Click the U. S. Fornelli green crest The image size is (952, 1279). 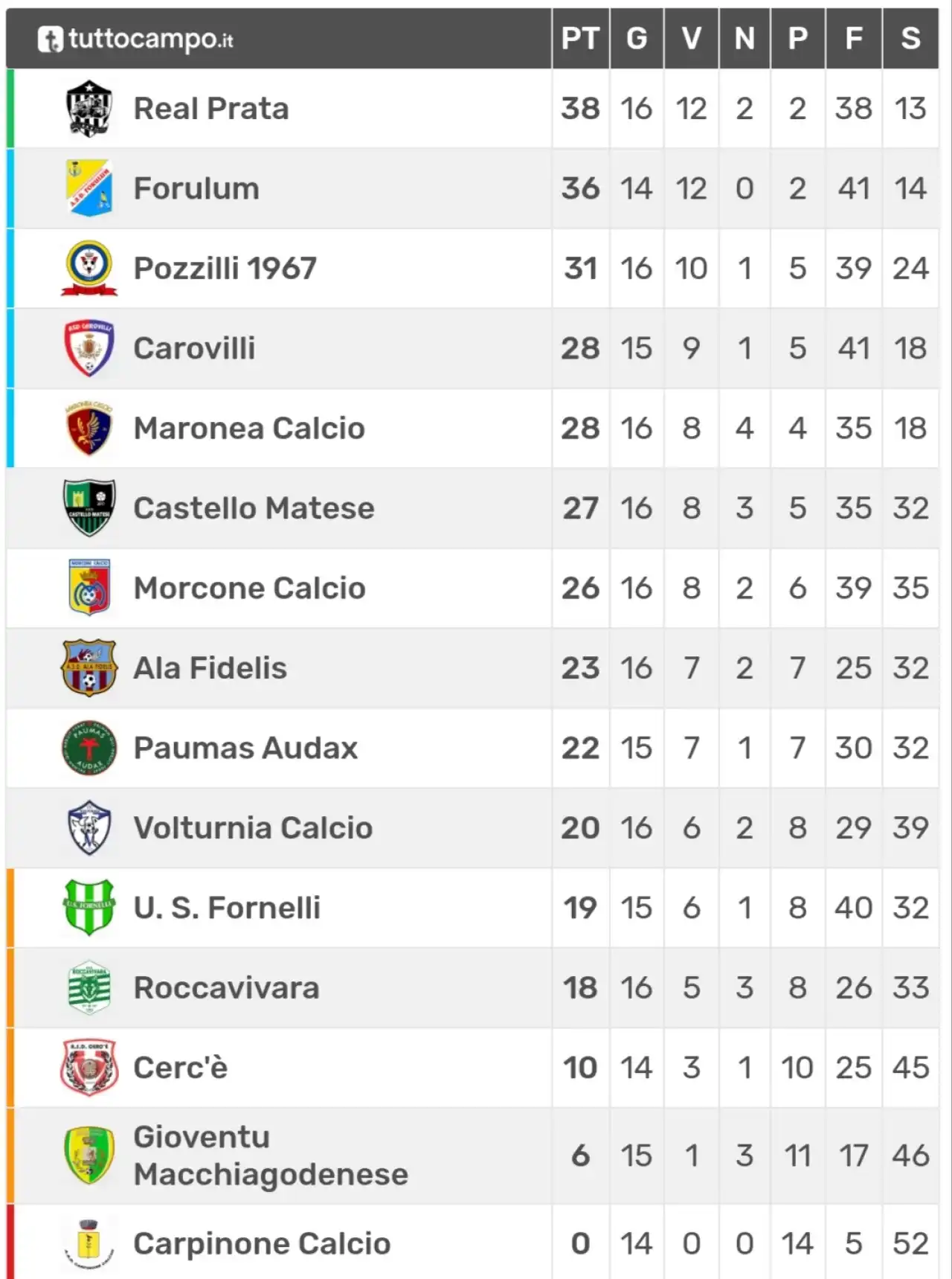click(x=89, y=908)
